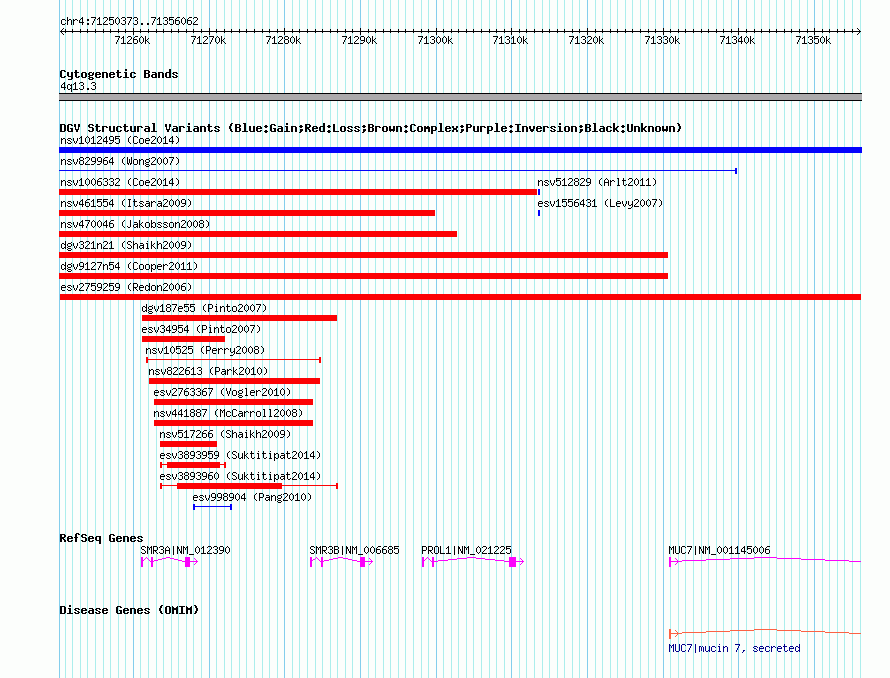This screenshot has width=890, height=678.
Task: Click the 71260k ruler tick label
Action: (x=132, y=40)
